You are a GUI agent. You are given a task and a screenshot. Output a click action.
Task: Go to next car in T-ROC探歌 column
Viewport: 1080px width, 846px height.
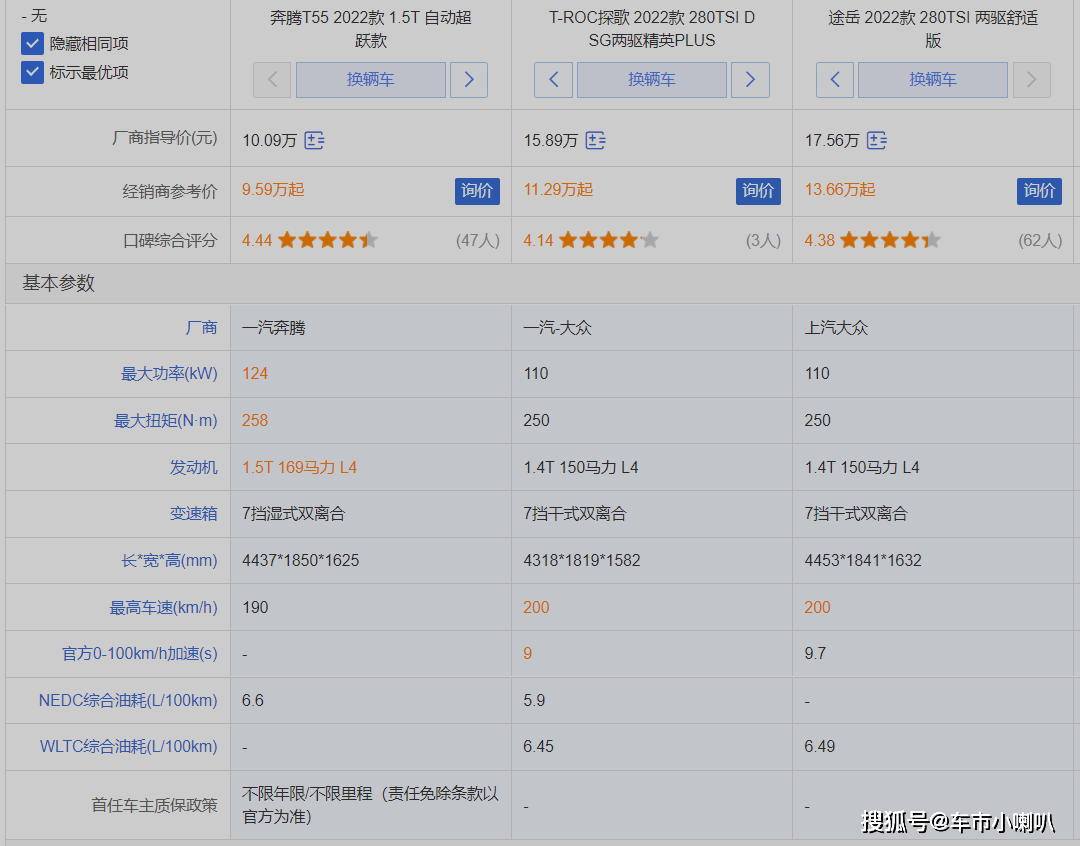pyautogui.click(x=750, y=80)
